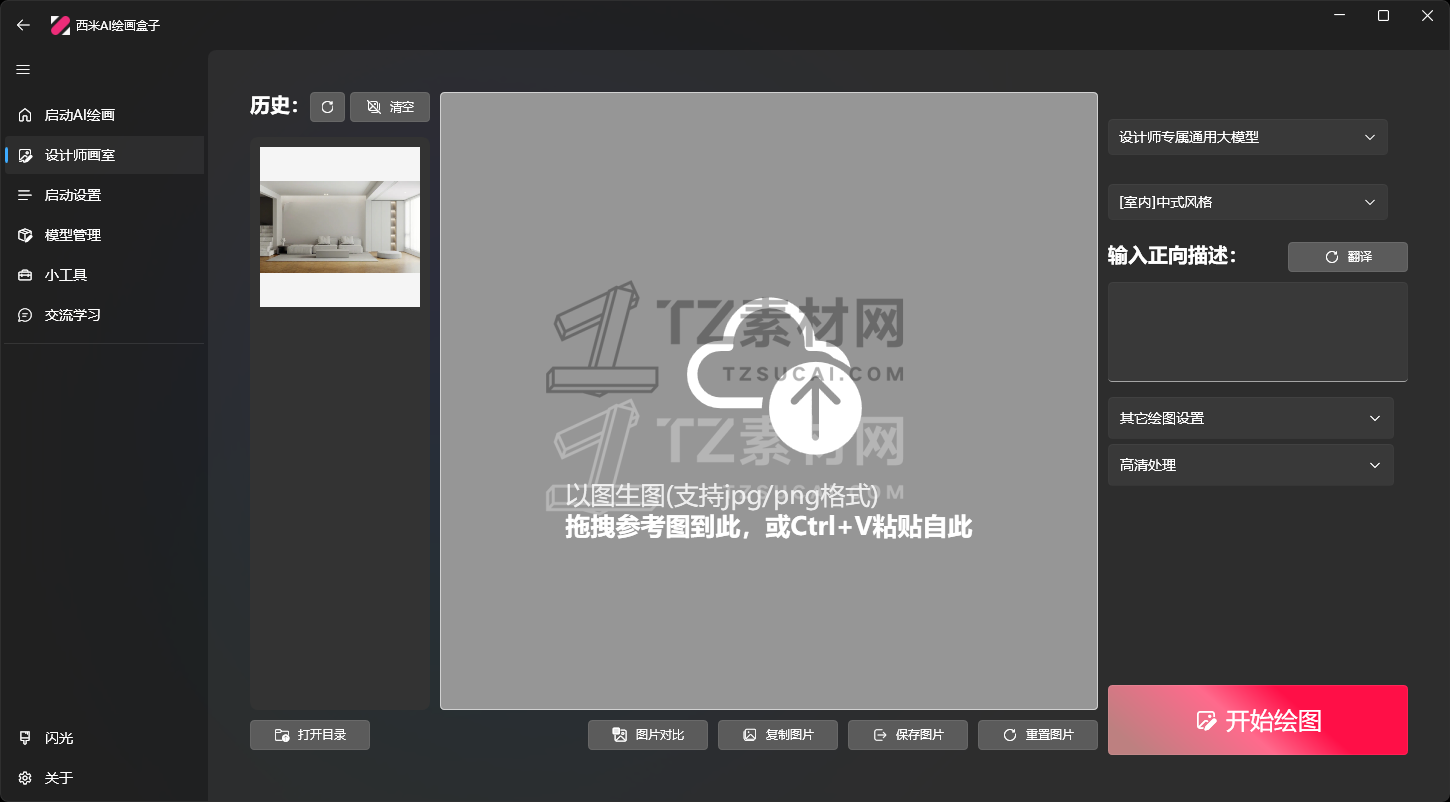Image resolution: width=1450 pixels, height=802 pixels.
Task: Click the 历史: heading label
Action: tap(274, 106)
